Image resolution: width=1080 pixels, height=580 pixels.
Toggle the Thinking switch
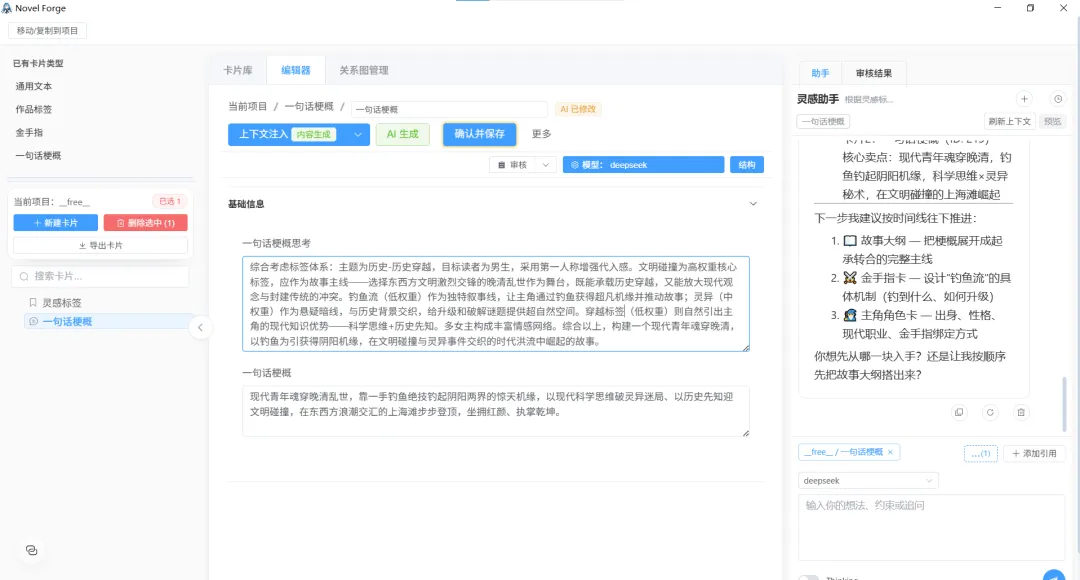click(x=809, y=577)
